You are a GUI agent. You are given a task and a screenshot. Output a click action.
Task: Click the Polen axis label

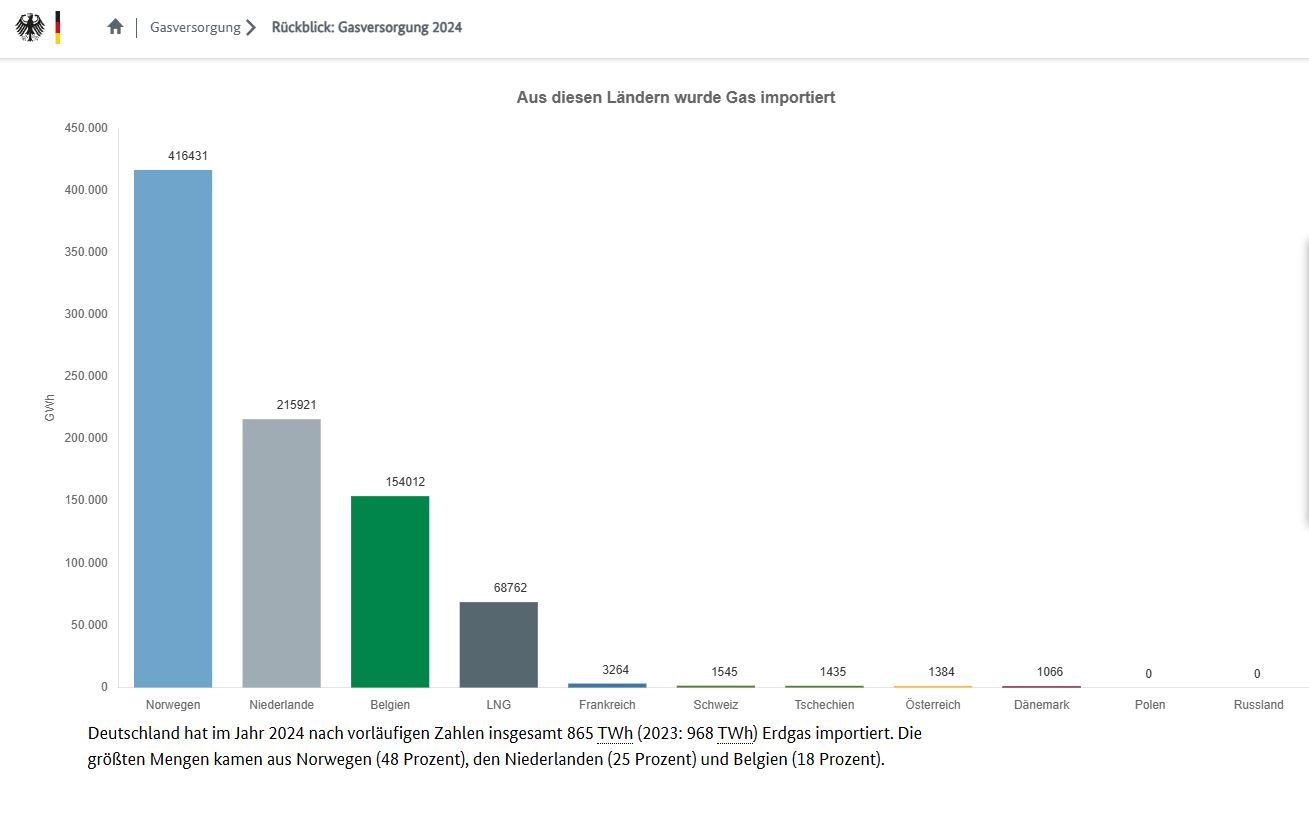coord(1150,705)
